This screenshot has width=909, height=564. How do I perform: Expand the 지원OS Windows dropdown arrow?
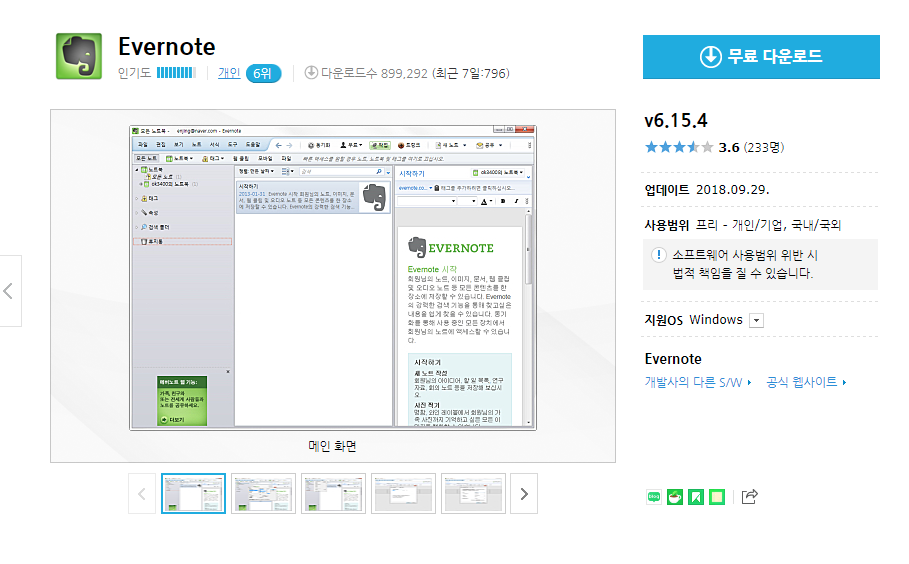(x=757, y=321)
